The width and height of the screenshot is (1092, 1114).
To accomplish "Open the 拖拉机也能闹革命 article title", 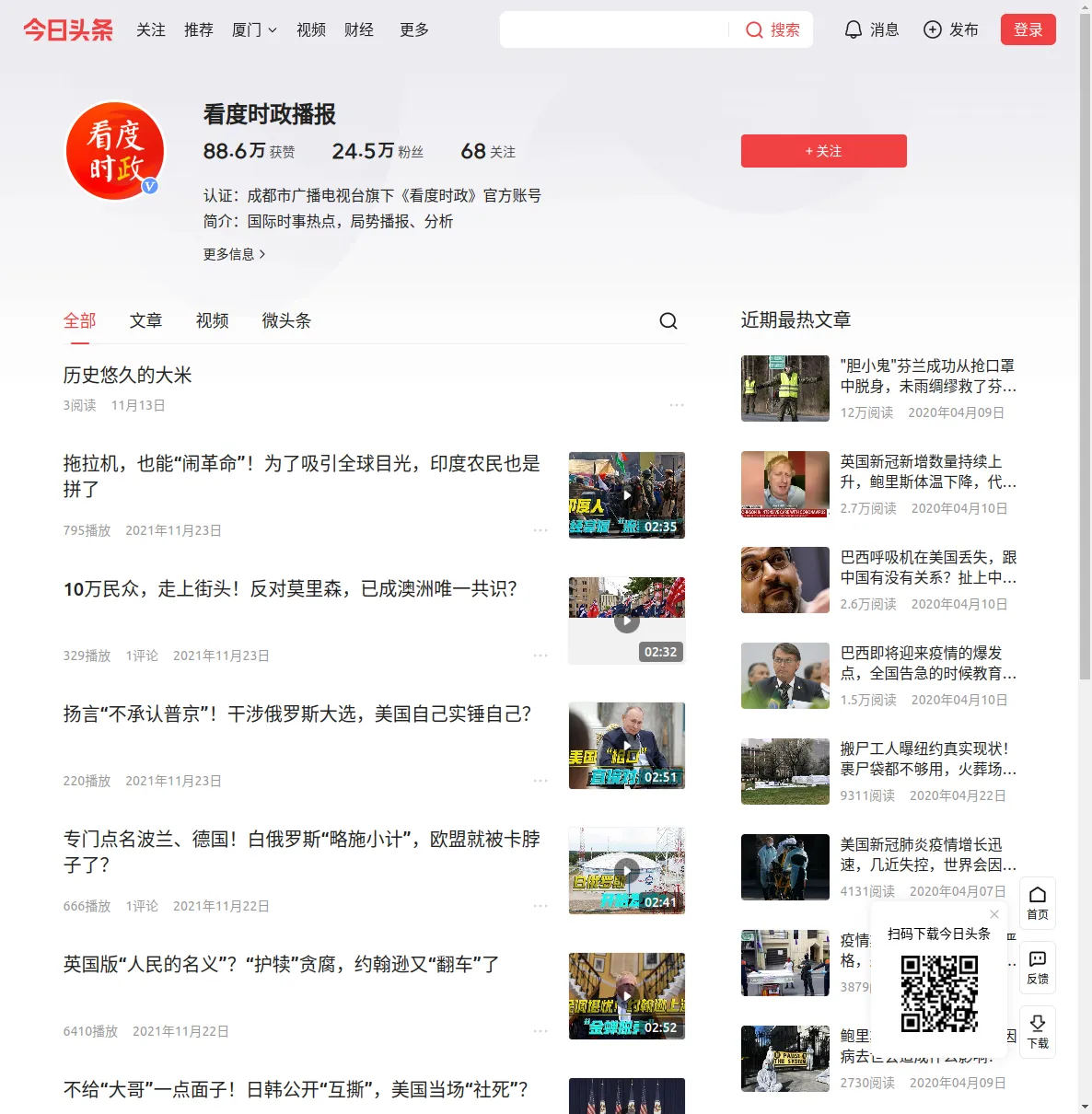I will coord(302,476).
